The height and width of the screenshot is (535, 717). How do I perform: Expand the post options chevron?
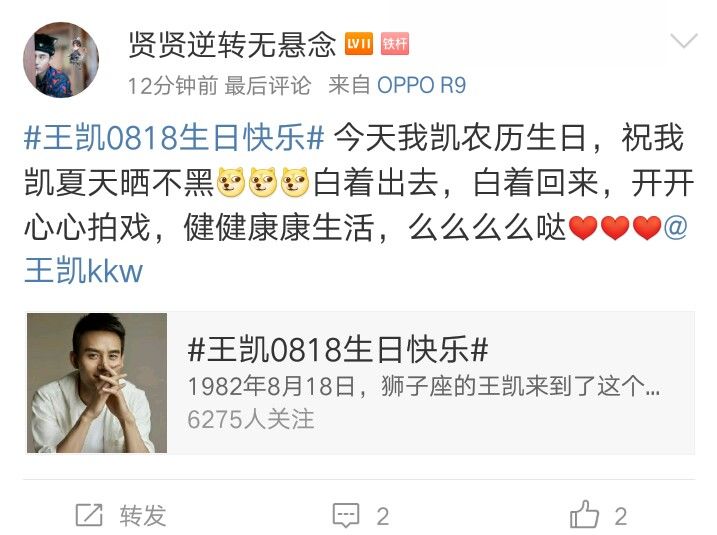[684, 41]
